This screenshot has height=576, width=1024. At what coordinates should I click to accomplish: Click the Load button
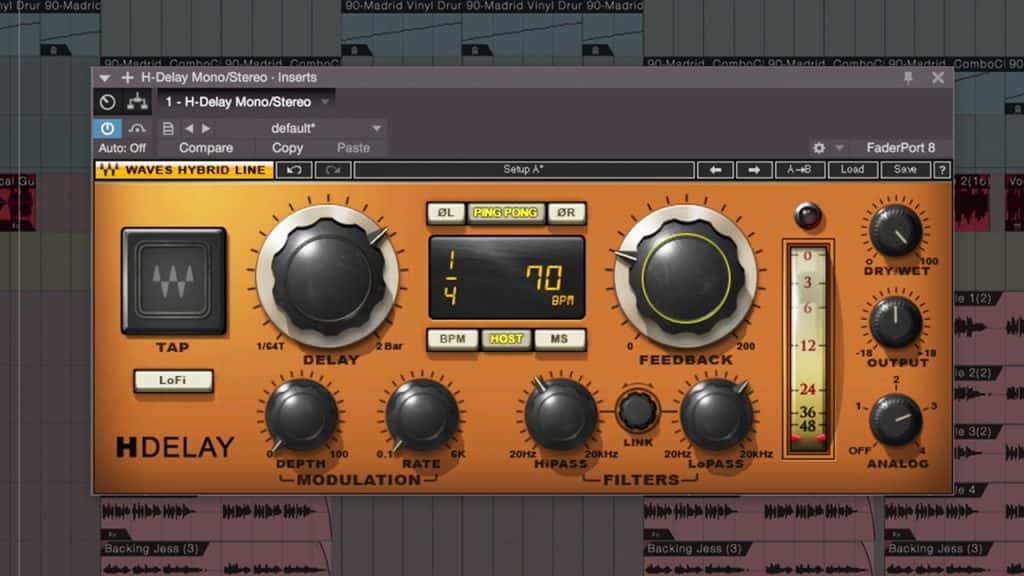853,169
